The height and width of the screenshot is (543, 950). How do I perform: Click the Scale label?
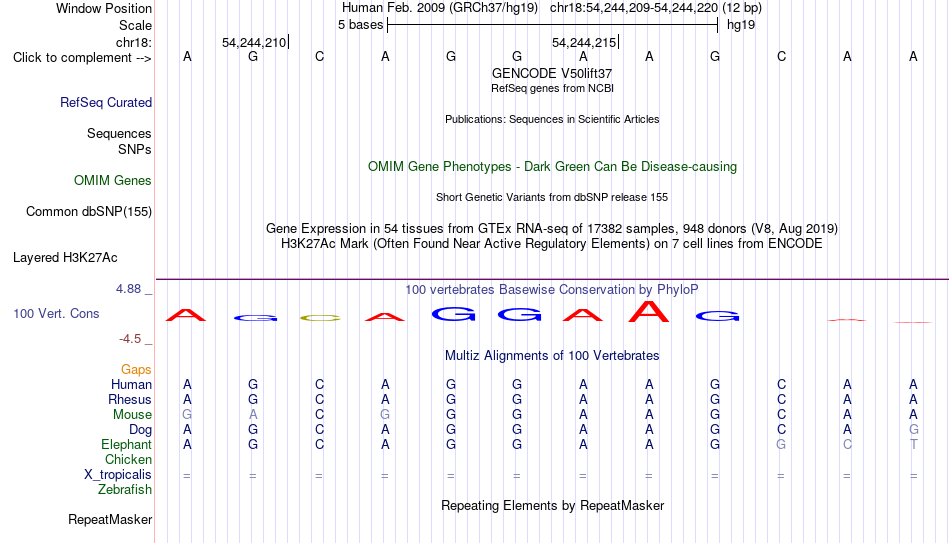click(x=136, y=25)
